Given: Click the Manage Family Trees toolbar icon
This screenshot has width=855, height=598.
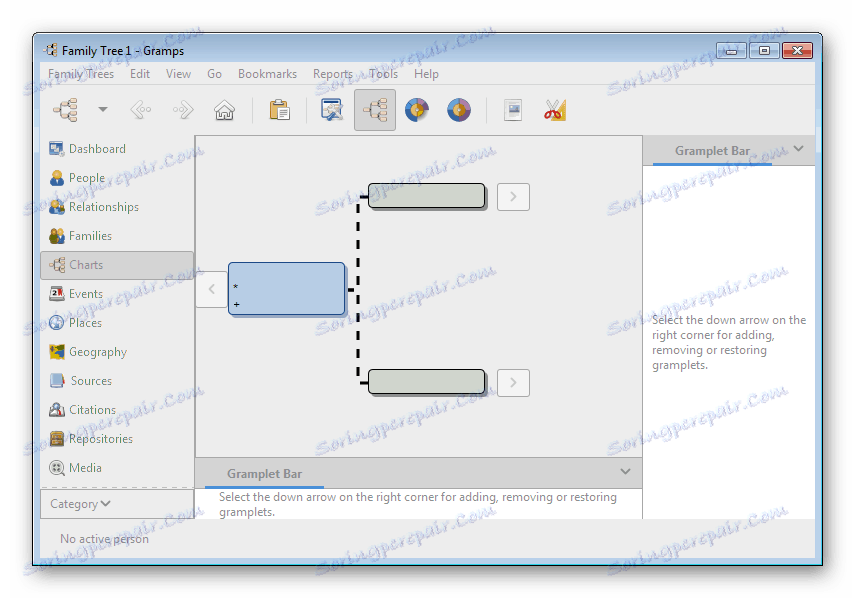Looking at the screenshot, I should pyautogui.click(x=66, y=110).
